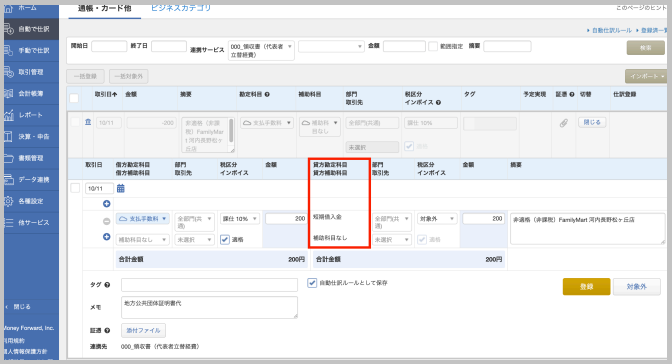The width and height of the screenshot is (672, 364).
Task: Tick the checkbox left of the bank icon
Action: [75, 122]
